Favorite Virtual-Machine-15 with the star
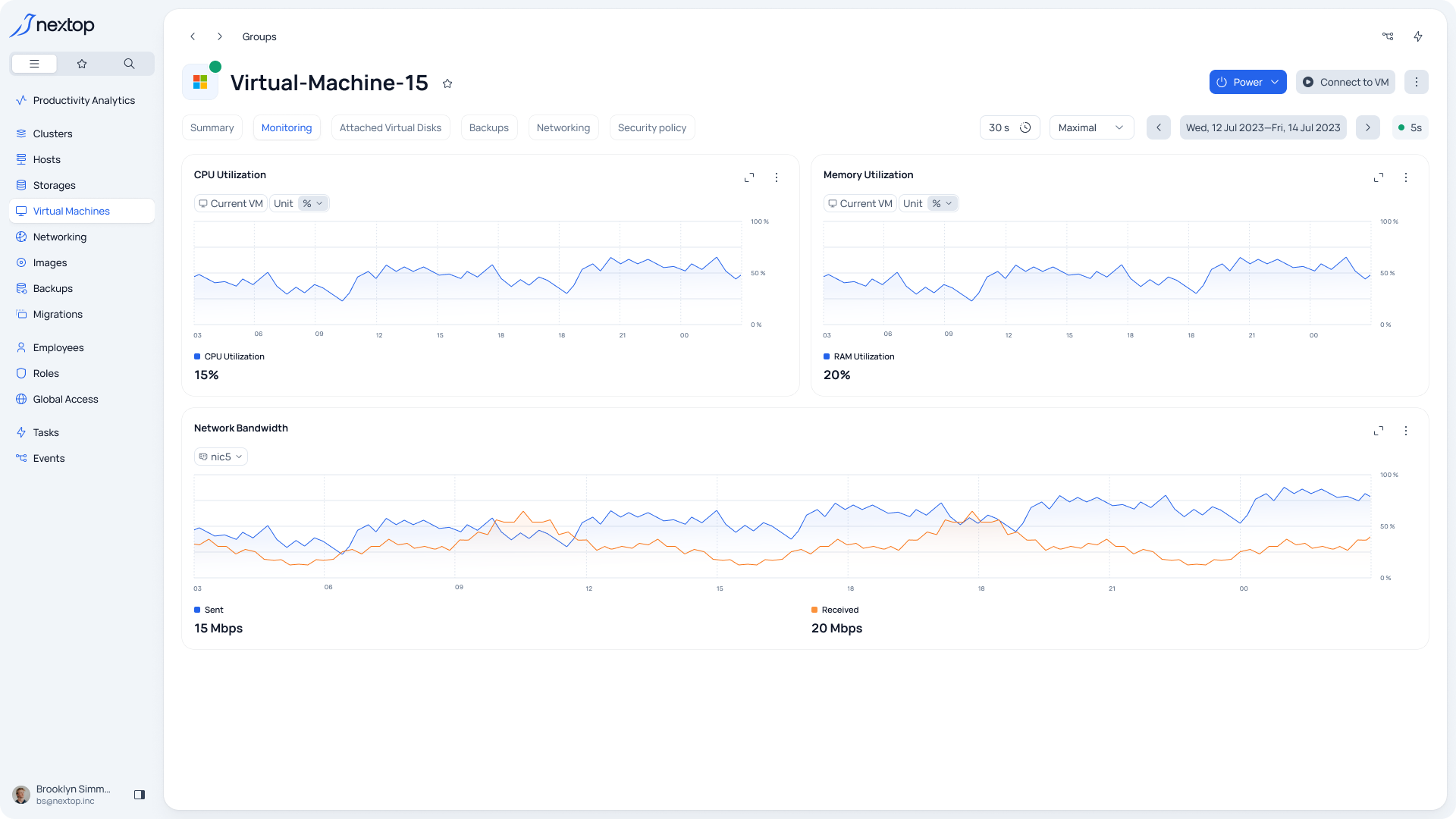 [447, 83]
